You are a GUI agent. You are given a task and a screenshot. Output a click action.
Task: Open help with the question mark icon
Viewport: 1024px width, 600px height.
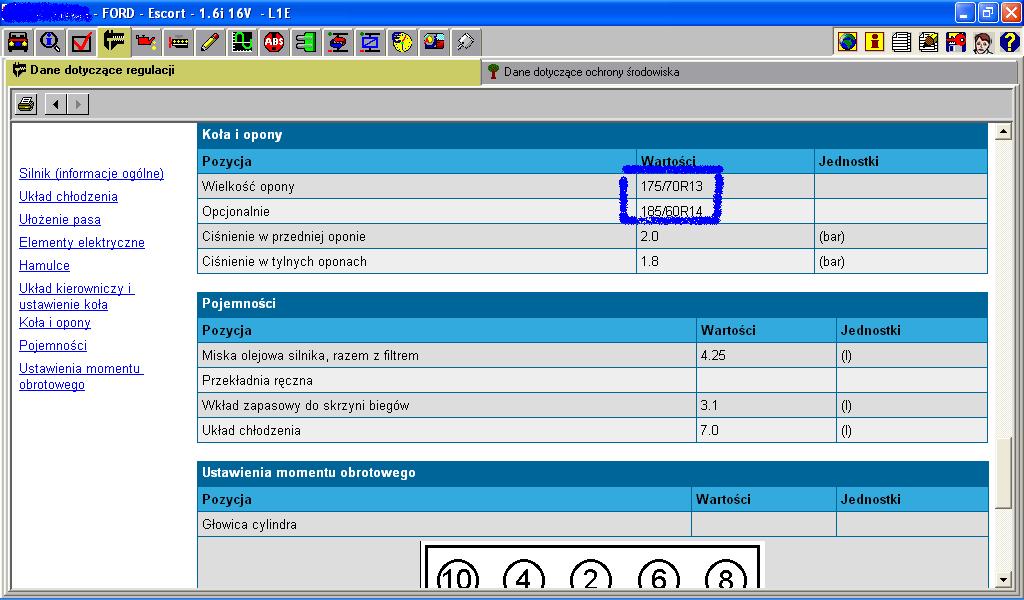pyautogui.click(x=1009, y=42)
